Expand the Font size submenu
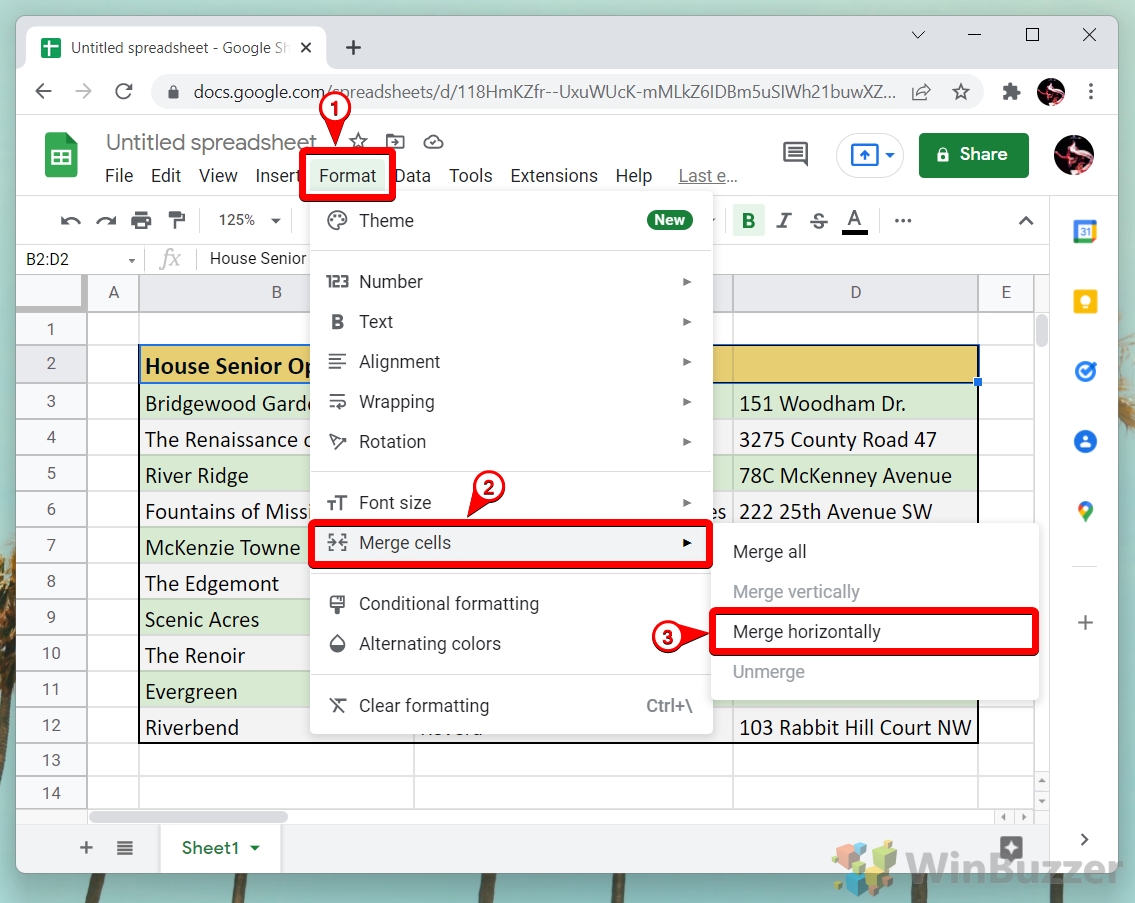 point(511,503)
